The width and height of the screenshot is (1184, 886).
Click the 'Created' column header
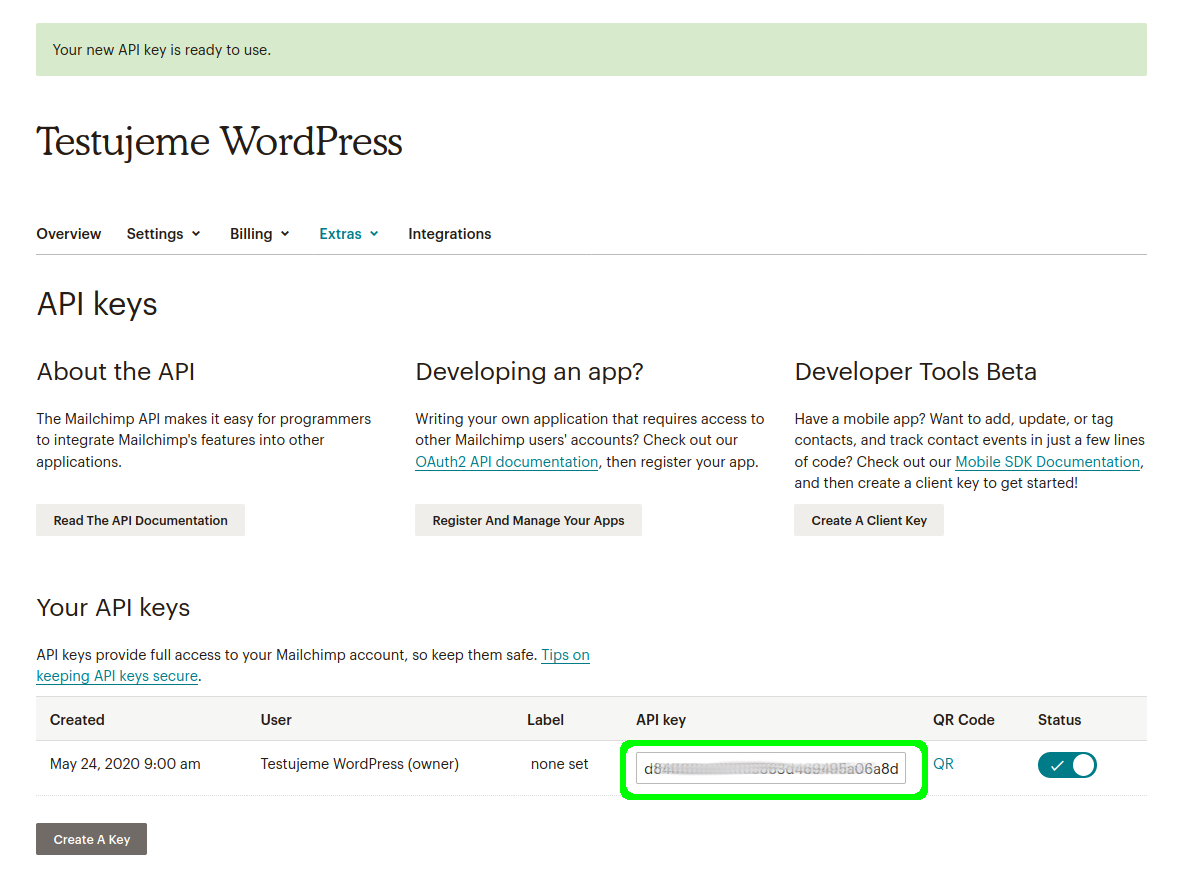pos(77,720)
